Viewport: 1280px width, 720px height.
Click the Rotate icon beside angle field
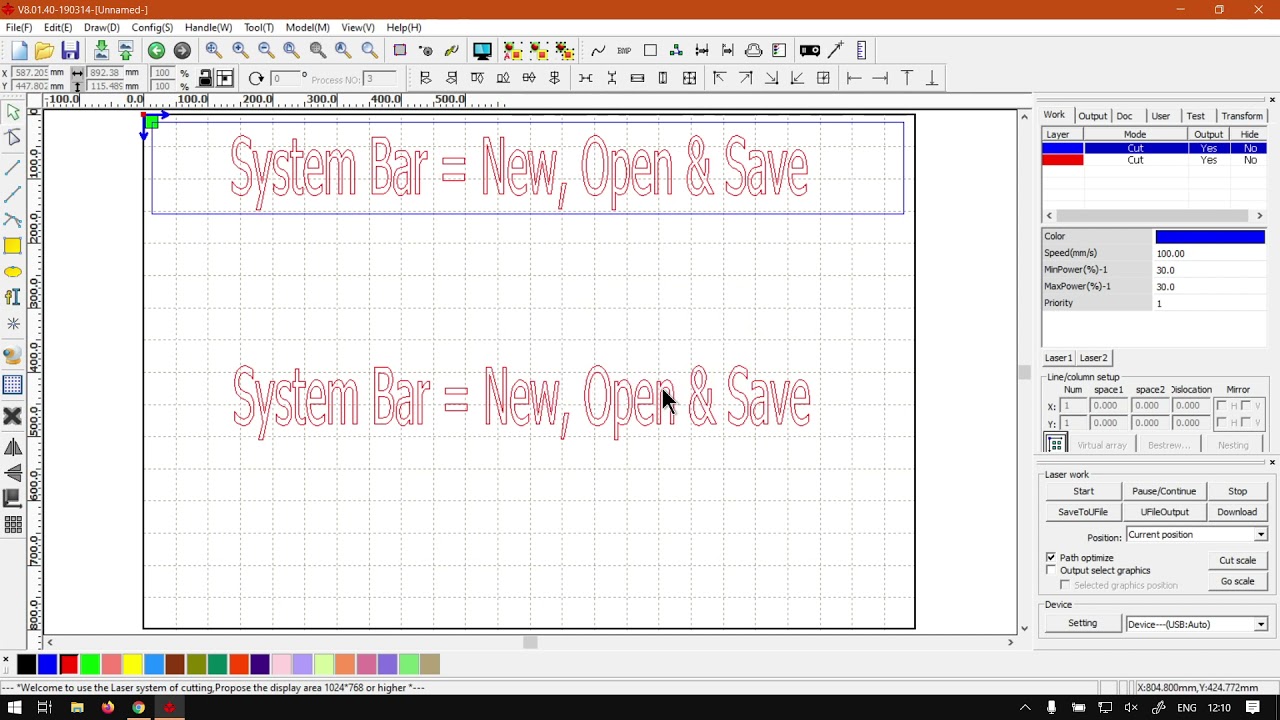click(x=256, y=78)
